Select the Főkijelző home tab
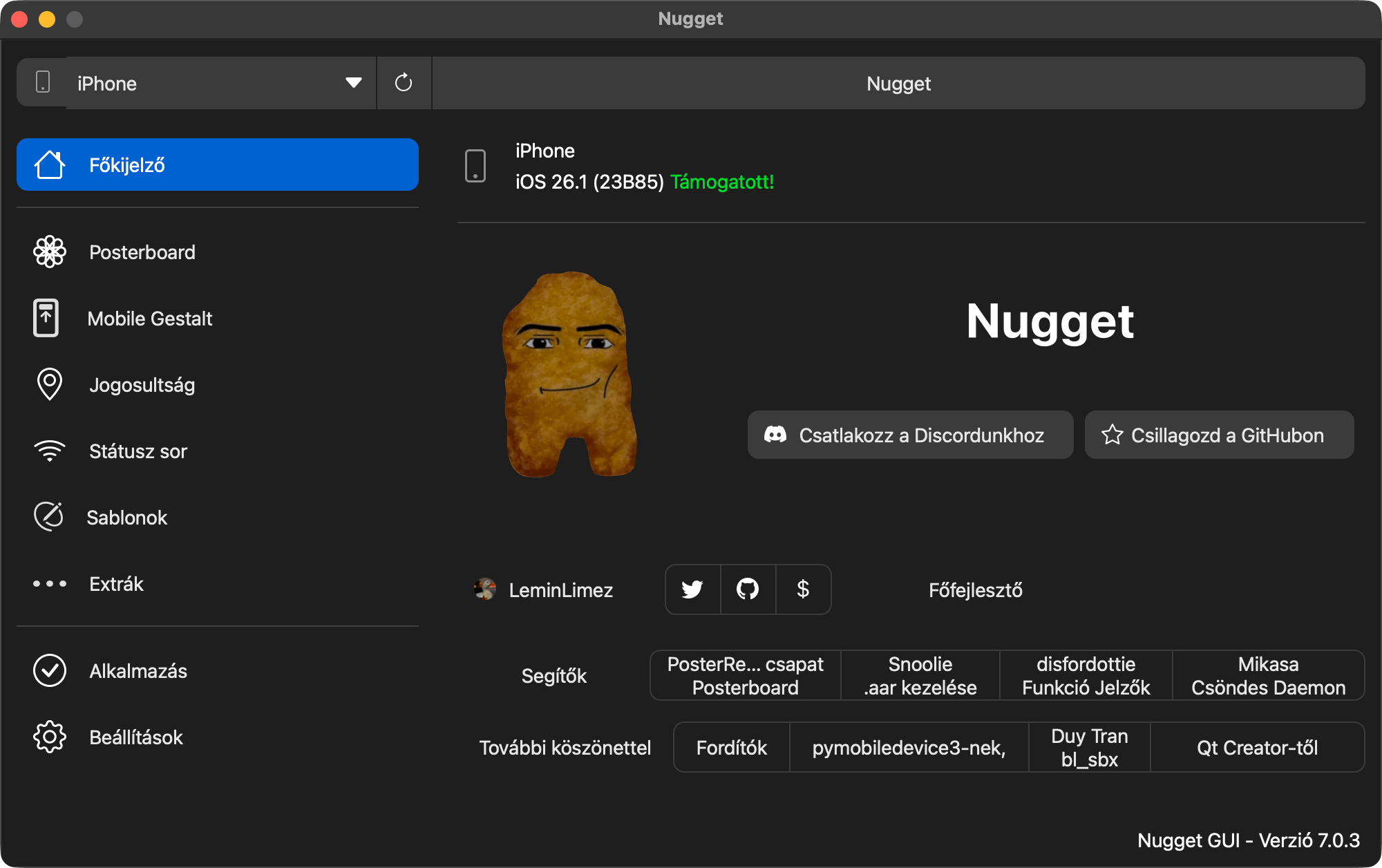The image size is (1382, 868). [217, 165]
